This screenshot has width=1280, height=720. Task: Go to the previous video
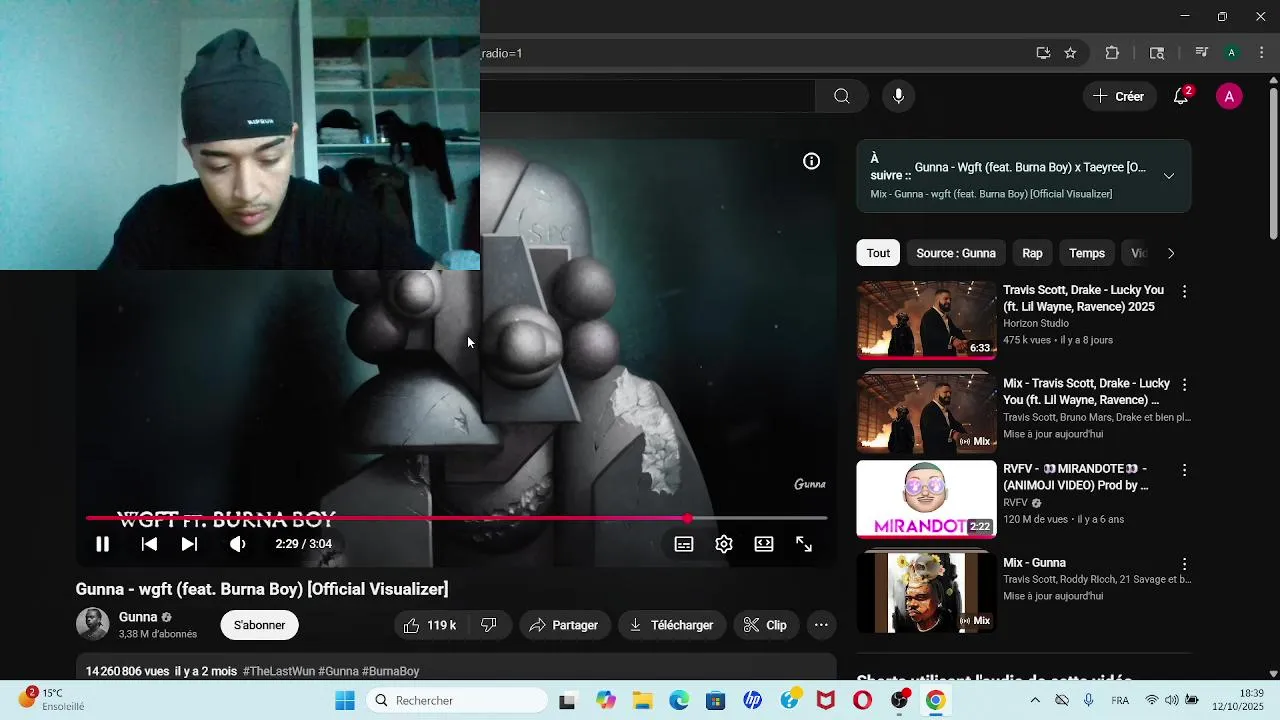(149, 544)
